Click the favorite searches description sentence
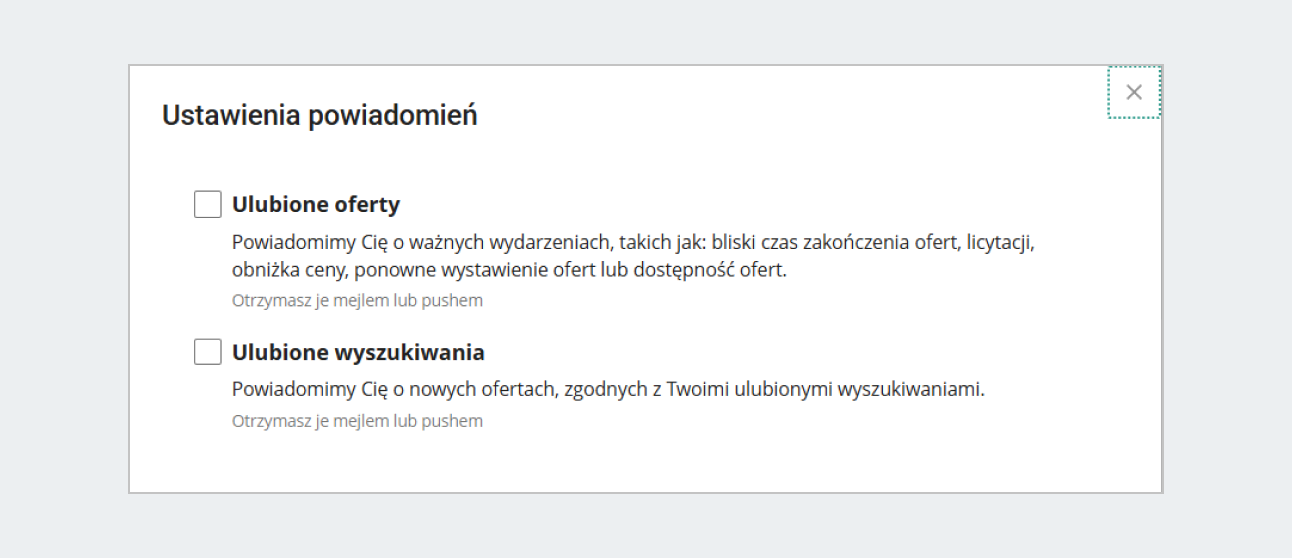 [608, 389]
